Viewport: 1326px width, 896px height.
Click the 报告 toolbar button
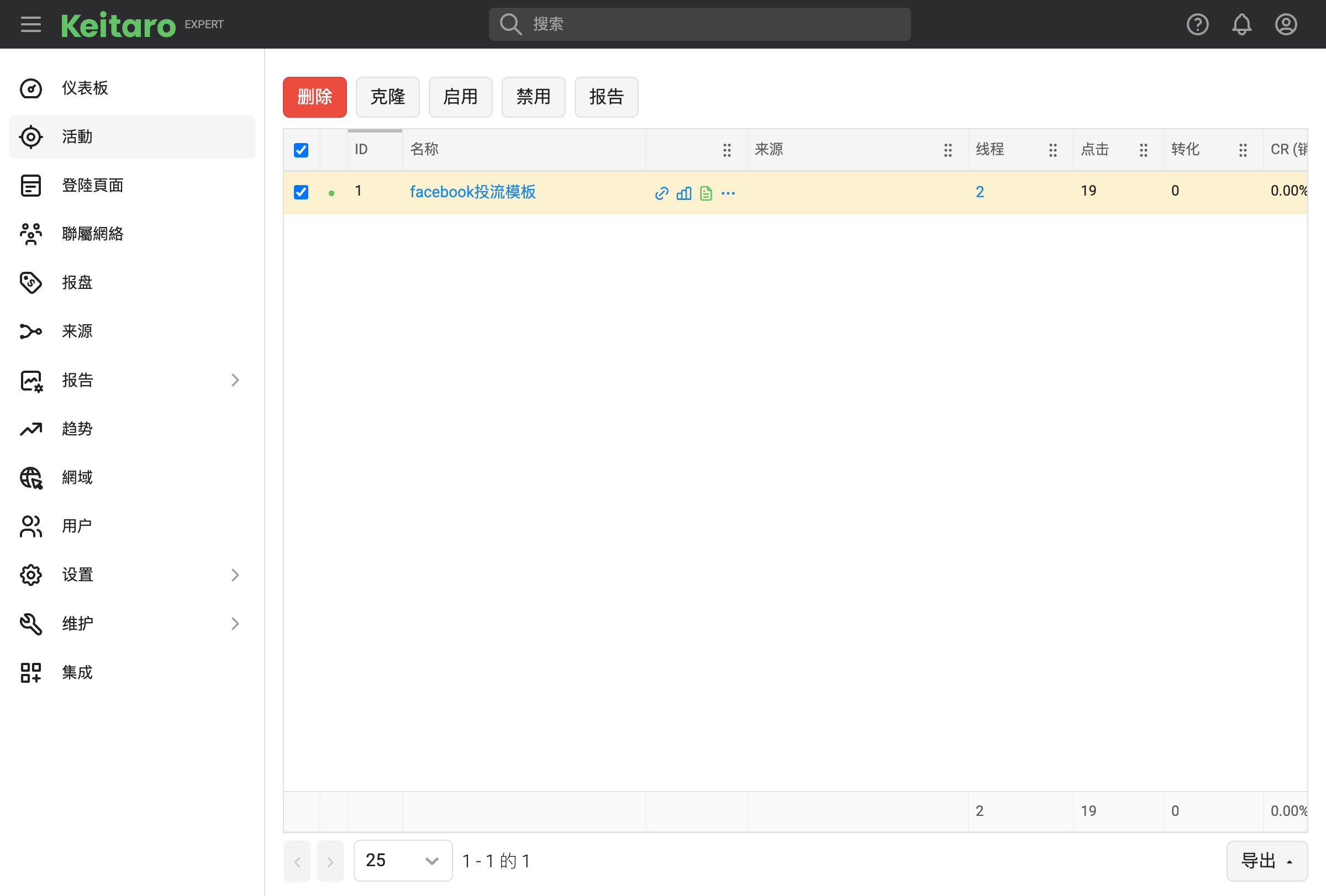(607, 97)
